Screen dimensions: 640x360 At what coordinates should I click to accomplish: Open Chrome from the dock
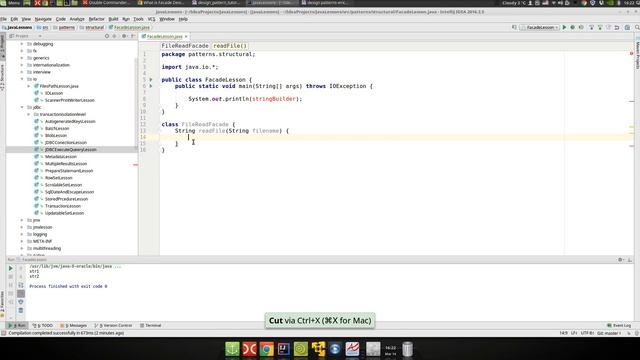pyautogui.click(x=267, y=349)
